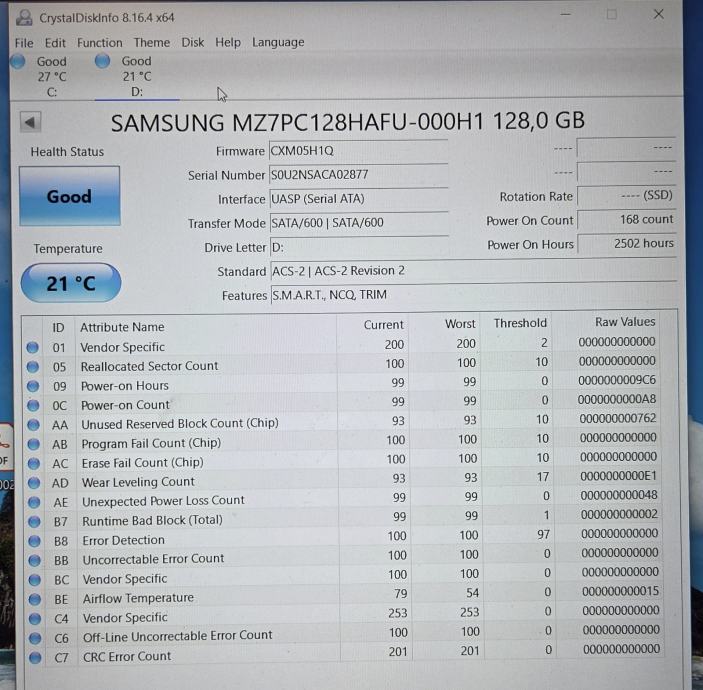Click status dot for Off-Line Uncorrectable Error
Viewport: 703px width, 690px height.
(35, 638)
